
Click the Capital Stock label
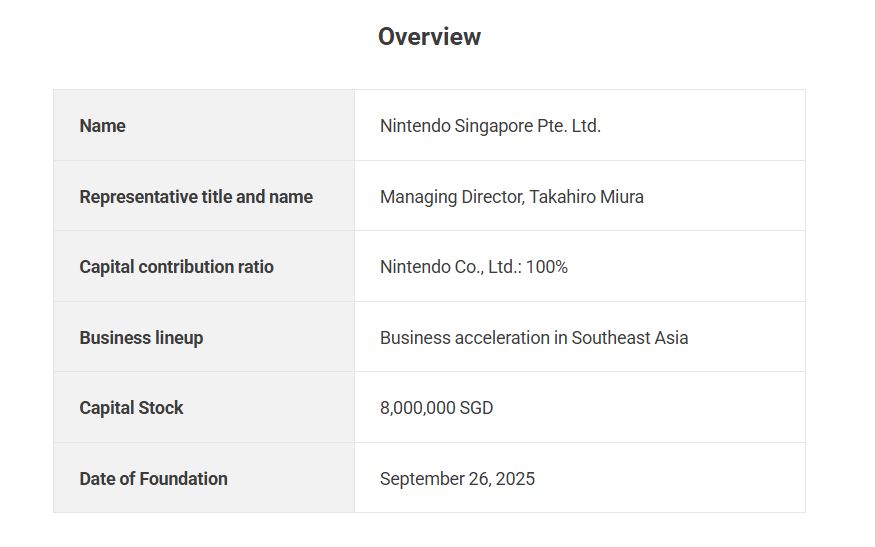point(131,408)
